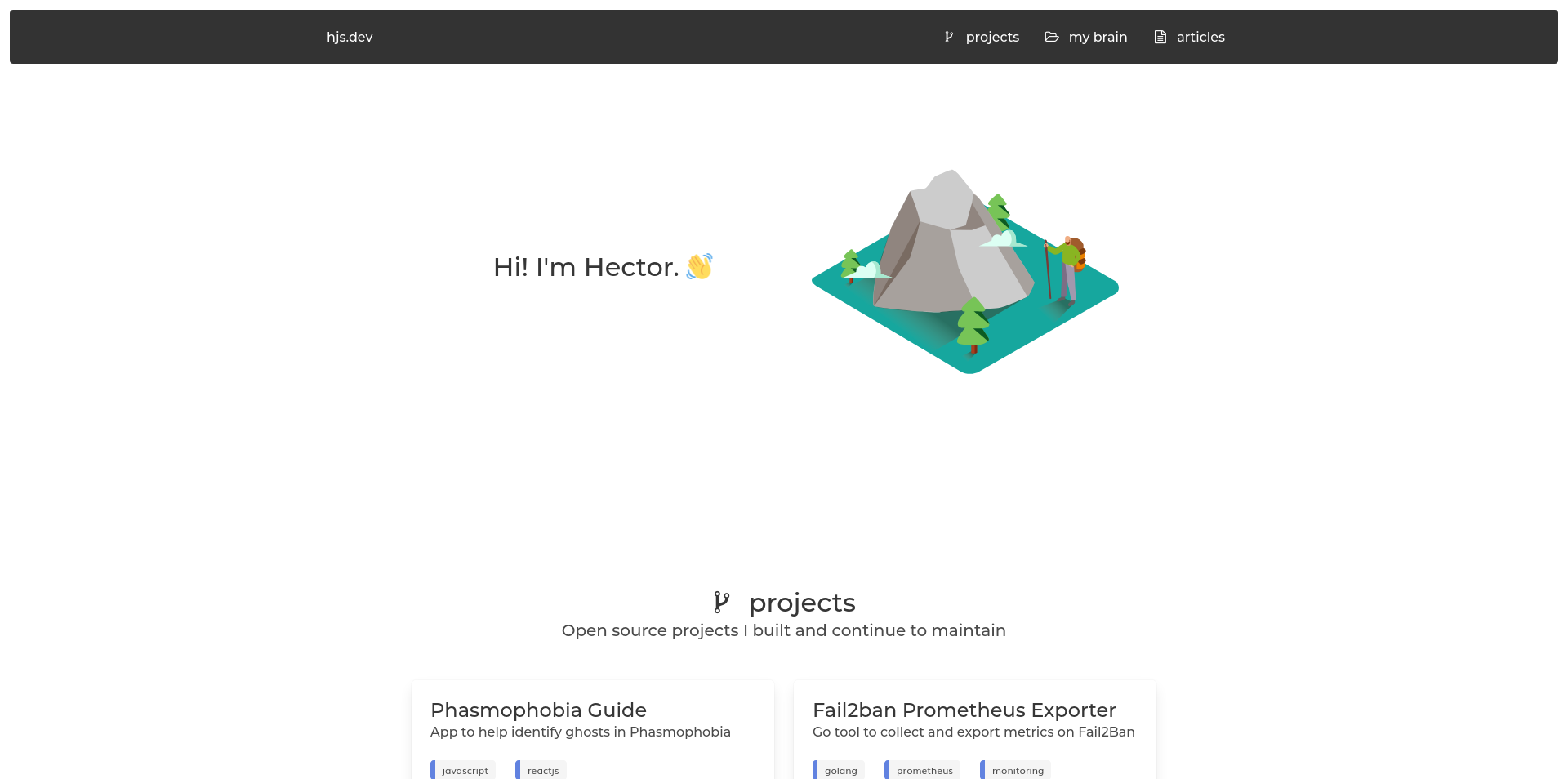Click the hjs.dev site logo
The image size is (1568, 779).
click(350, 37)
